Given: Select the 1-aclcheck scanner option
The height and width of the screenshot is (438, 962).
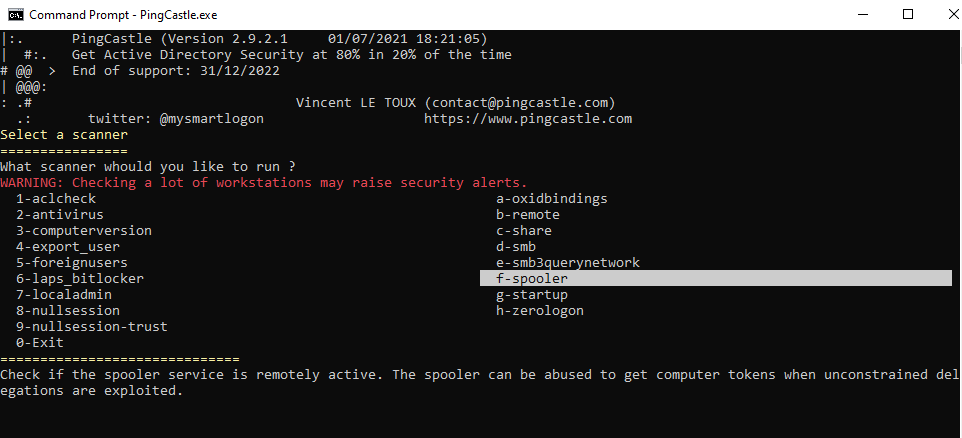Looking at the screenshot, I should (56, 199).
